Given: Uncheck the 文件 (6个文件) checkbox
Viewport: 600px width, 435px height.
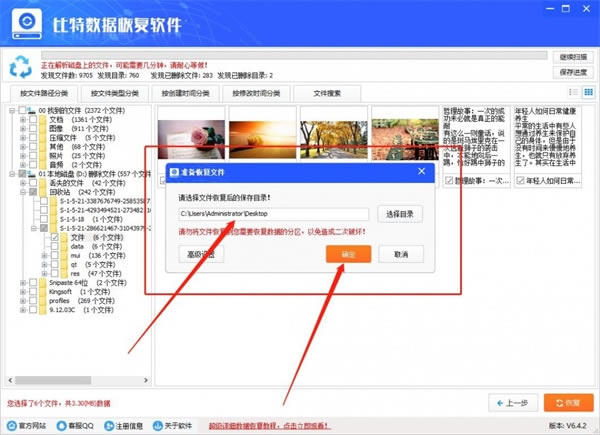Looking at the screenshot, I should point(54,239).
